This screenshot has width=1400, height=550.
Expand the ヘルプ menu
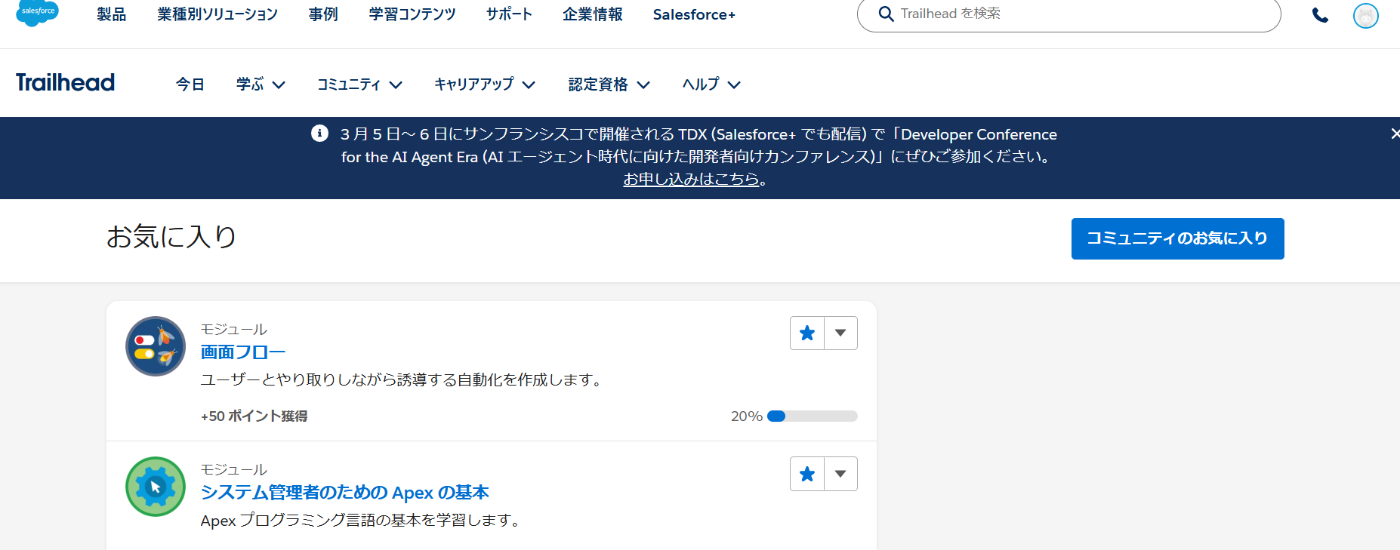712,85
